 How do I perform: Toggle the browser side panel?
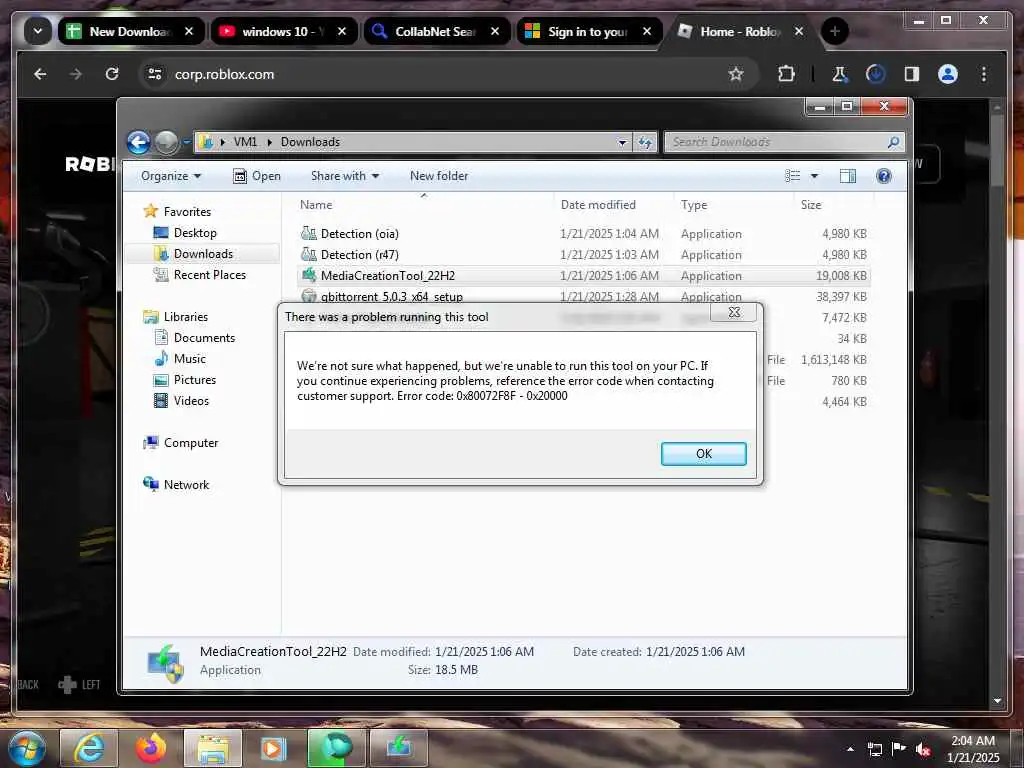tap(912, 74)
